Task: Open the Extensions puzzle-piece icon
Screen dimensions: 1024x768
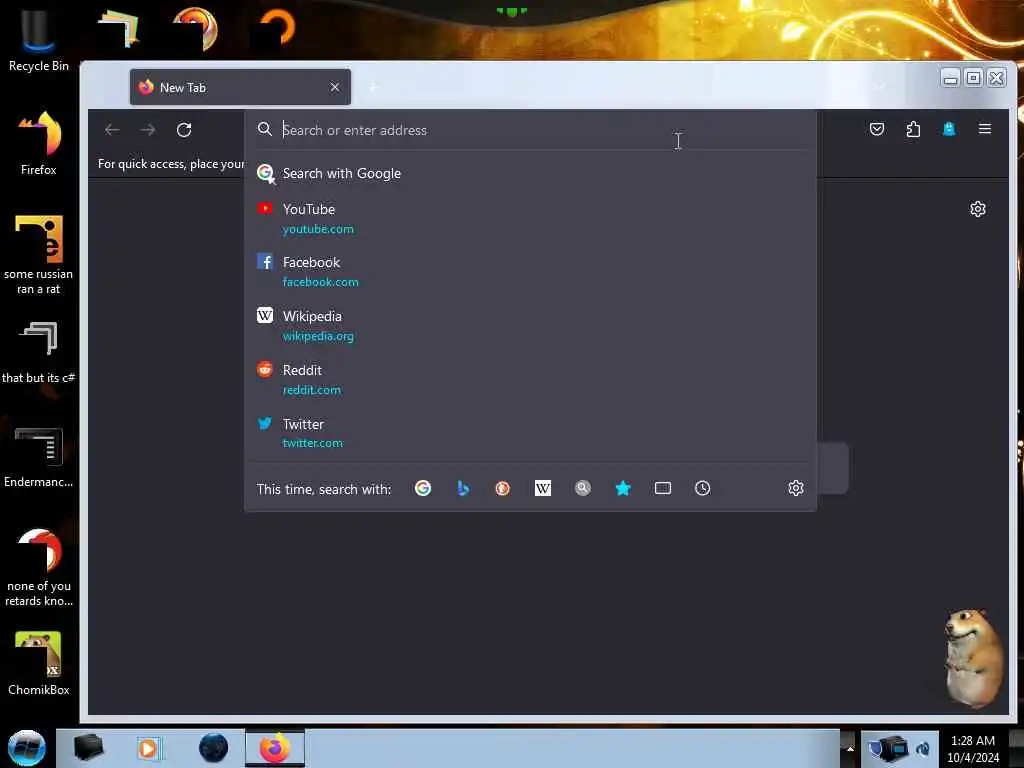Action: point(914,129)
